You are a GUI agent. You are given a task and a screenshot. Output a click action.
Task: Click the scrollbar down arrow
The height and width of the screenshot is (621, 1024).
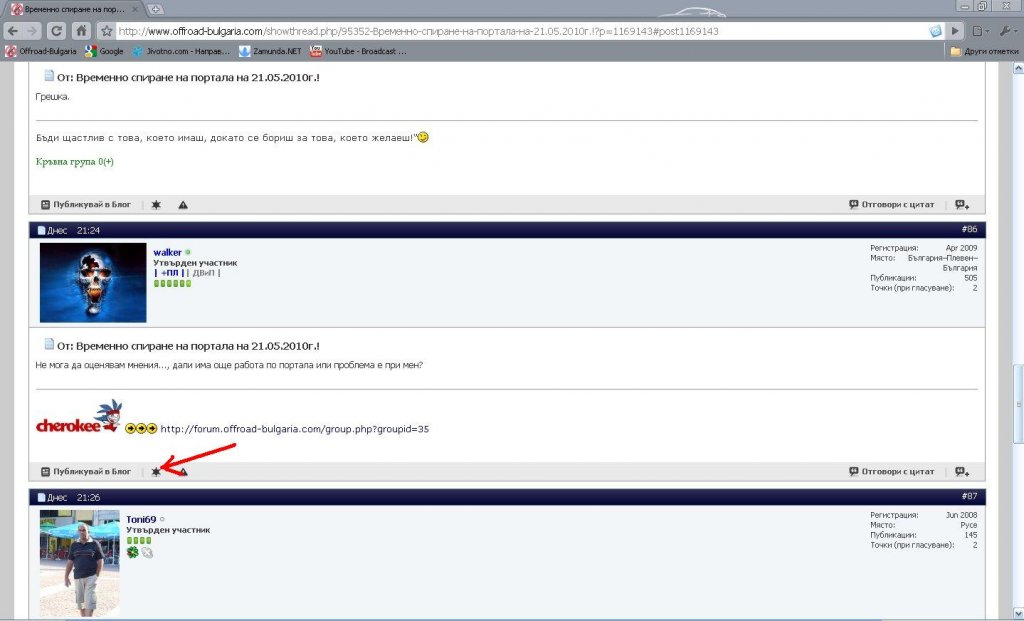tap(1018, 613)
